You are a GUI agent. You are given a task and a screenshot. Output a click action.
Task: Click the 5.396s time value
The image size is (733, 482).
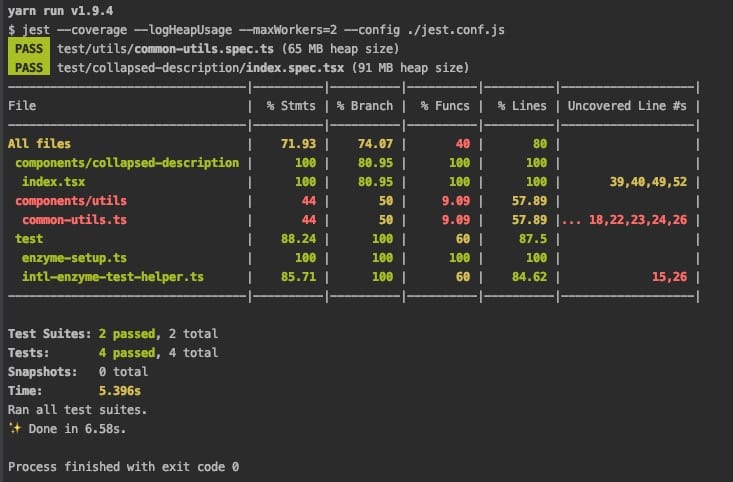(120, 390)
